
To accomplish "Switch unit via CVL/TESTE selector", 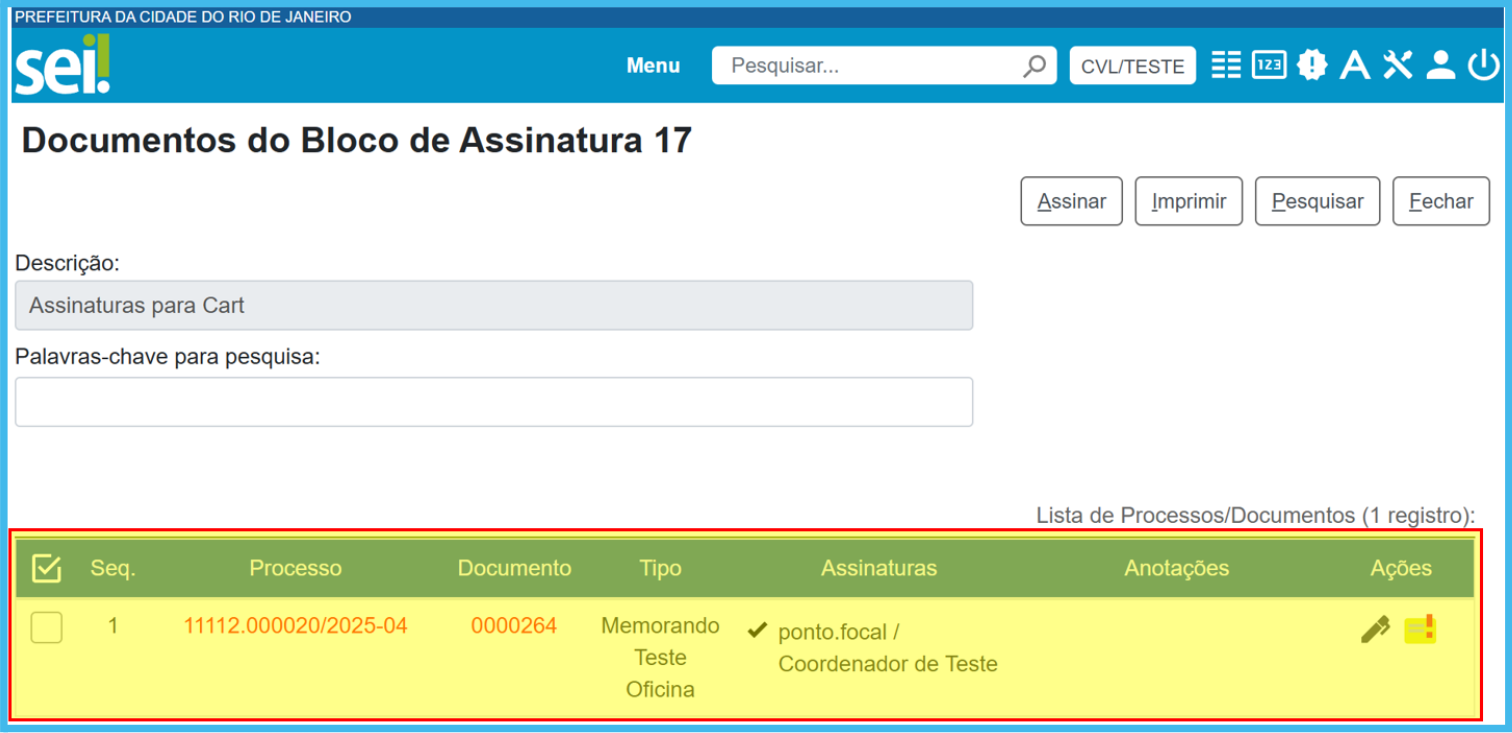I will pos(1132,66).
